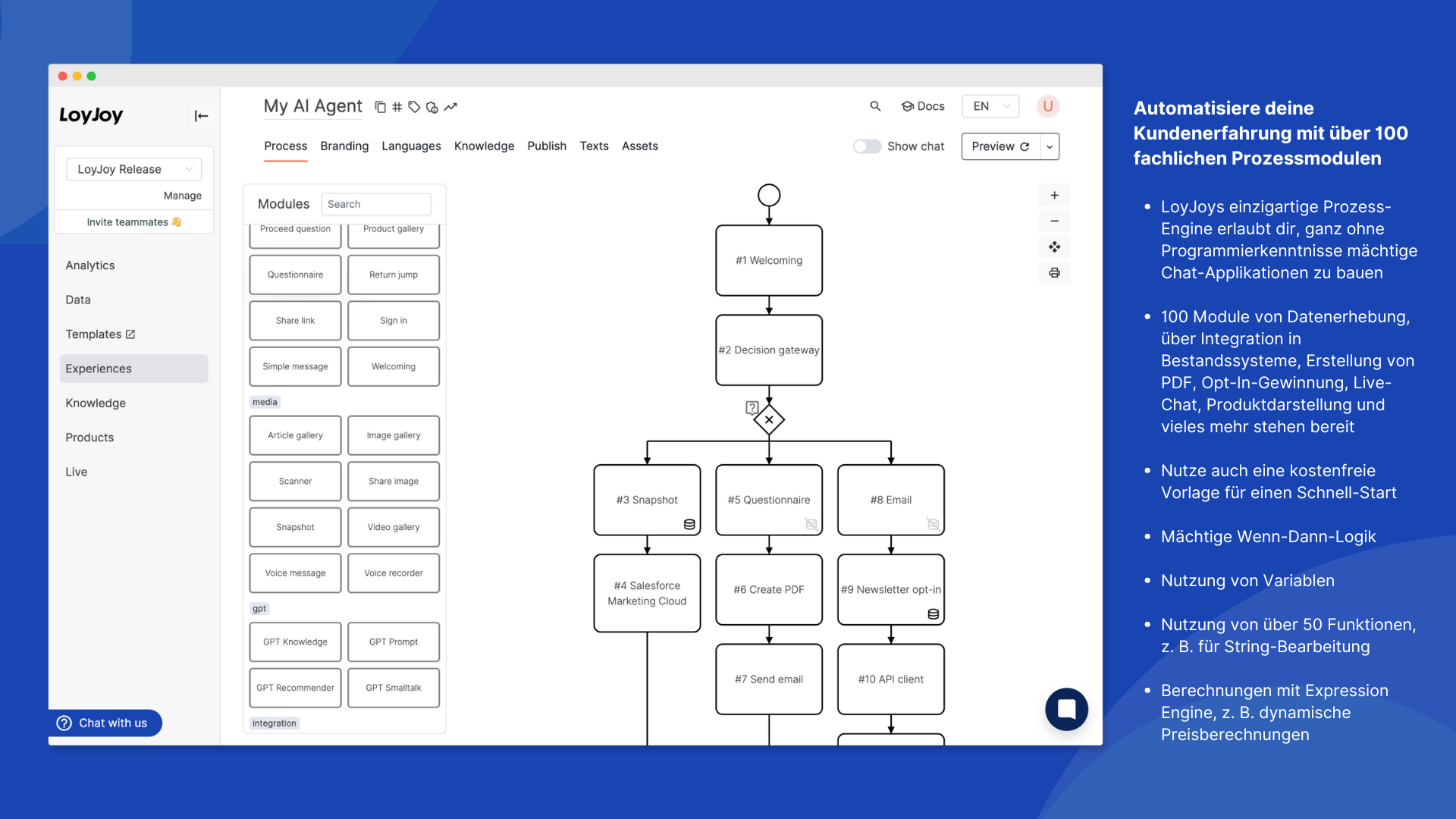This screenshot has height=819, width=1456.
Task: Click the search magnifier icon in header
Action: 875,106
